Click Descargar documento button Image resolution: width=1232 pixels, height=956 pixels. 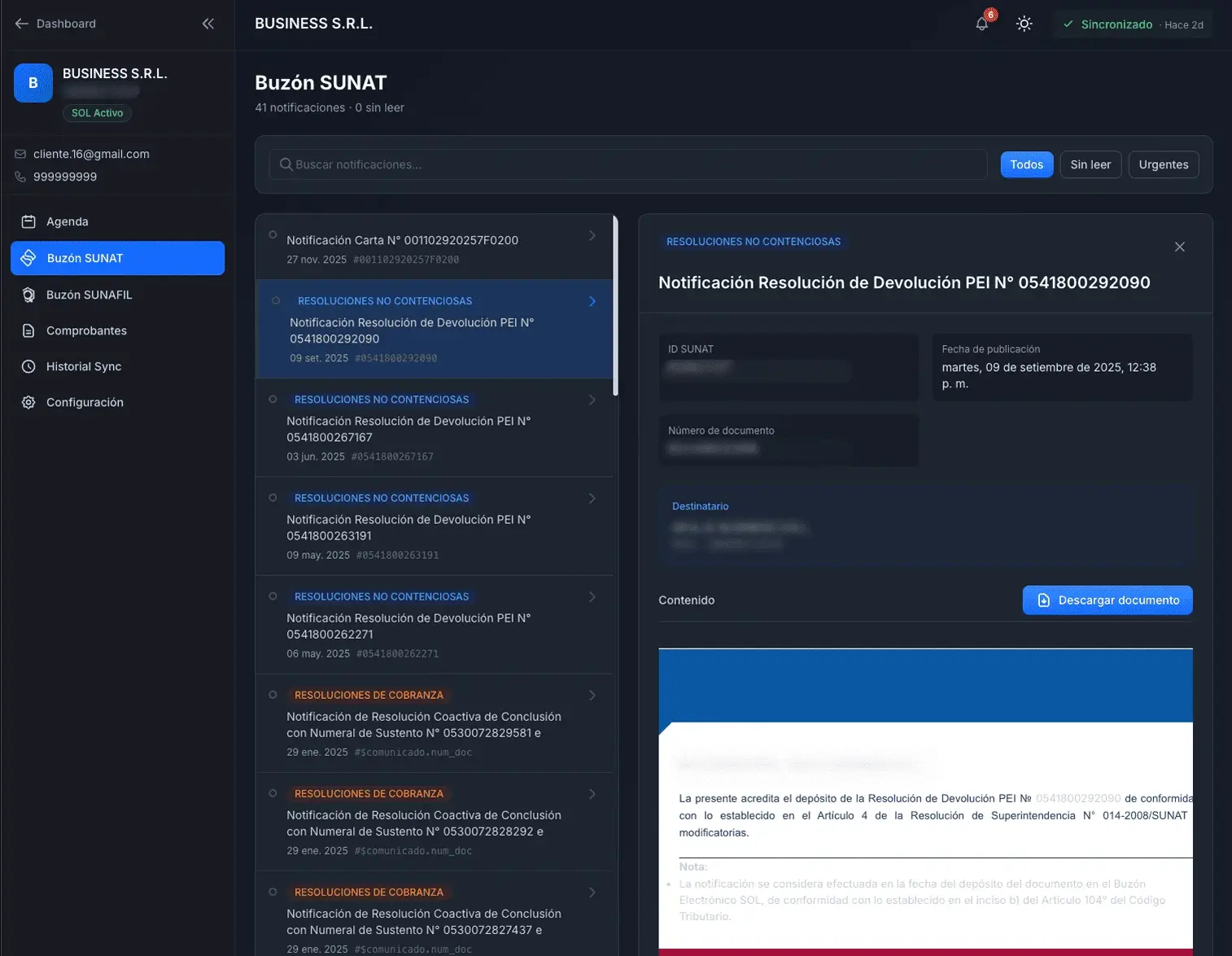pyautogui.click(x=1107, y=600)
